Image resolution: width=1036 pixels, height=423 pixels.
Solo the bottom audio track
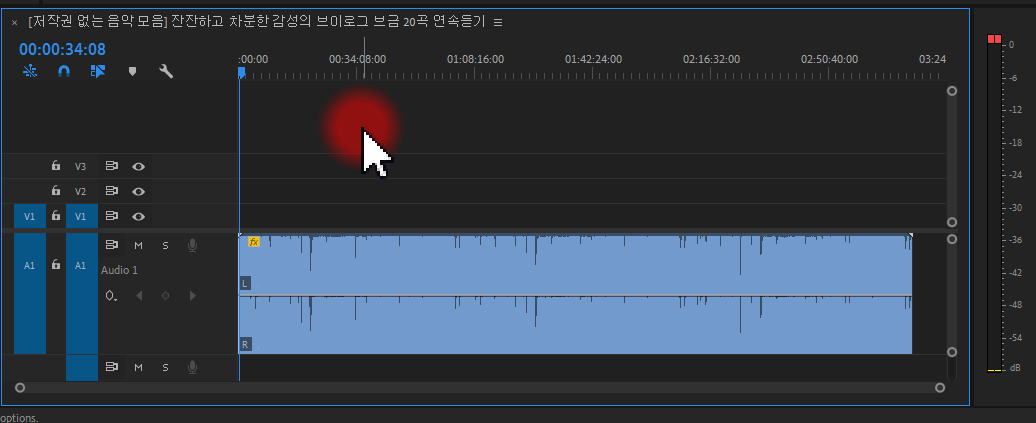click(165, 367)
